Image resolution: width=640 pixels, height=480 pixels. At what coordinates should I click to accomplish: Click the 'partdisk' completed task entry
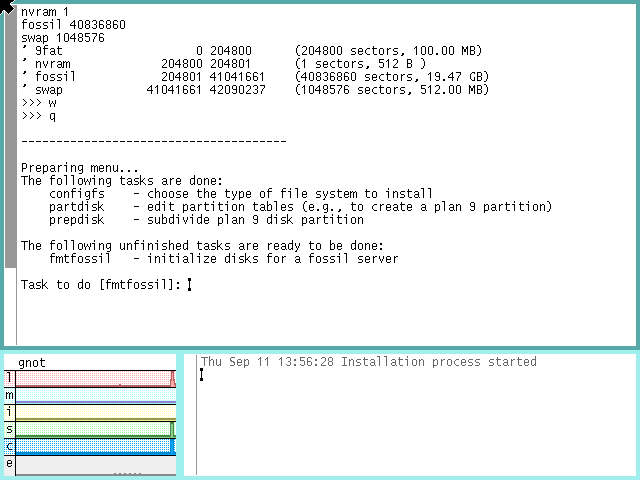(77, 207)
